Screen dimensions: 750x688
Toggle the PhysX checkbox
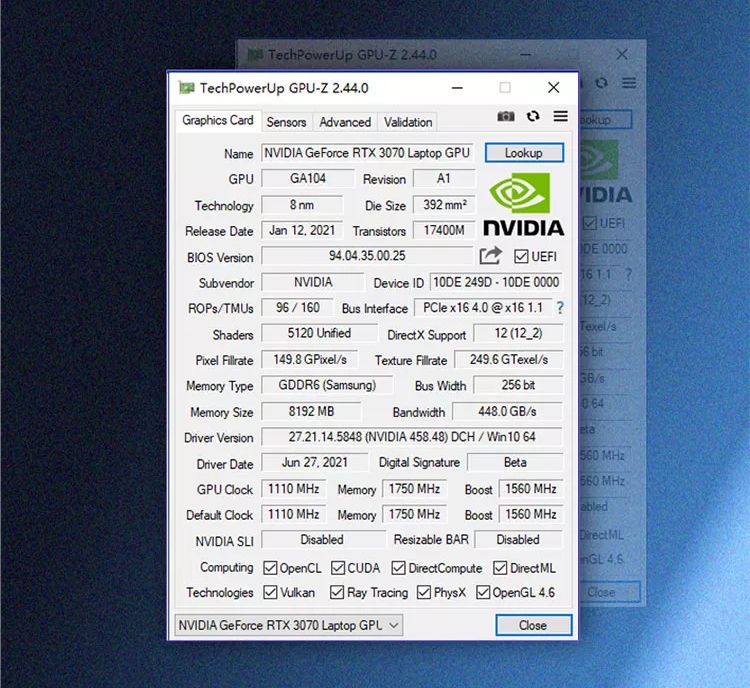(423, 592)
